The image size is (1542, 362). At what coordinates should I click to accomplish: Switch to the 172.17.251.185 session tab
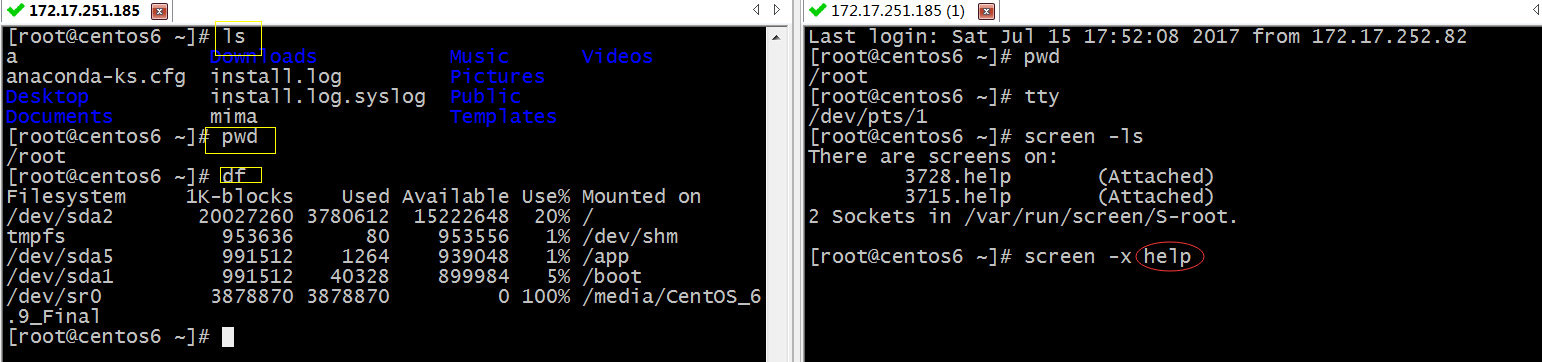(85, 11)
